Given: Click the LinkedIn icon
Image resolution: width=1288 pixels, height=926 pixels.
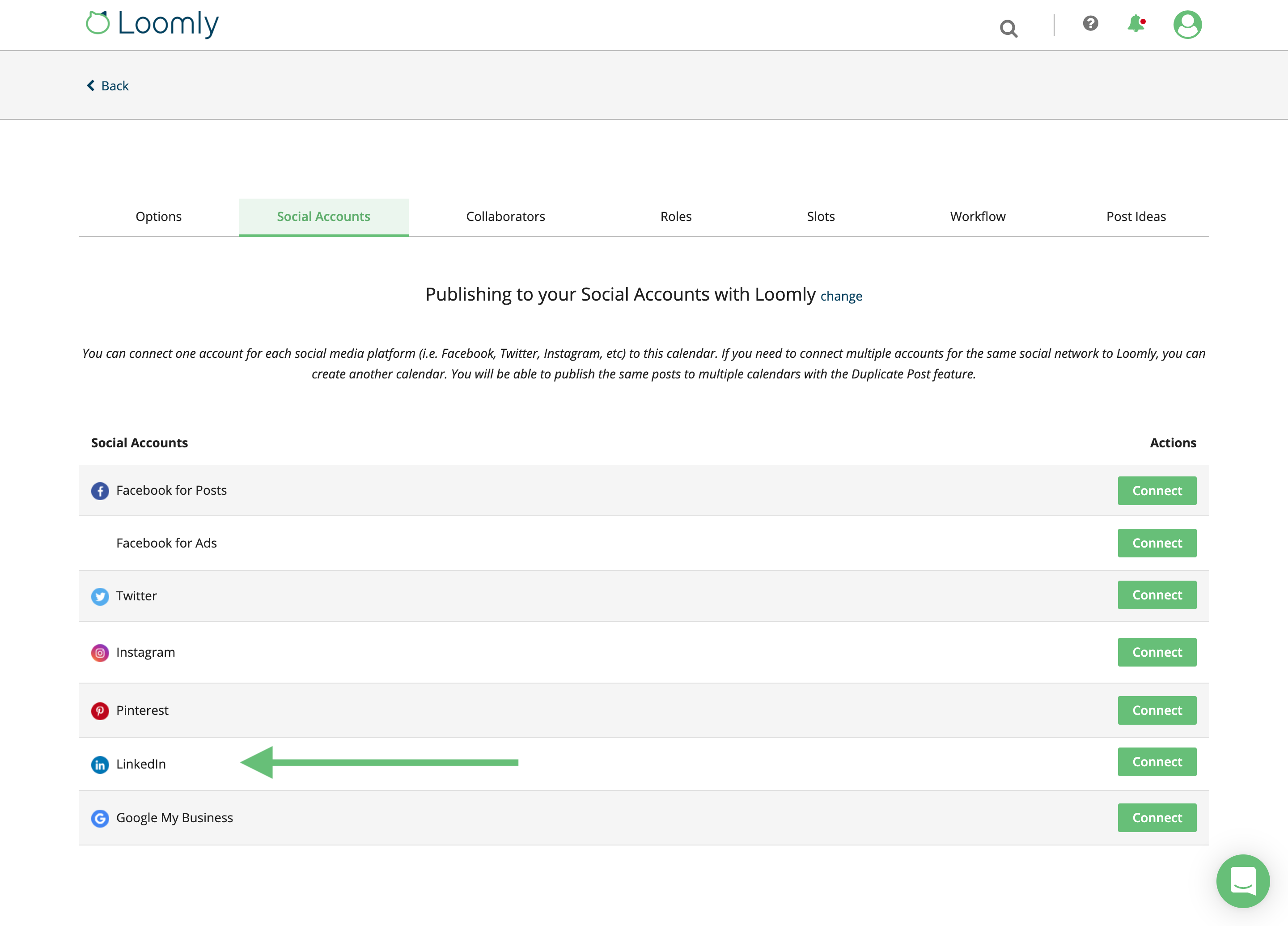Looking at the screenshot, I should pyautogui.click(x=100, y=765).
